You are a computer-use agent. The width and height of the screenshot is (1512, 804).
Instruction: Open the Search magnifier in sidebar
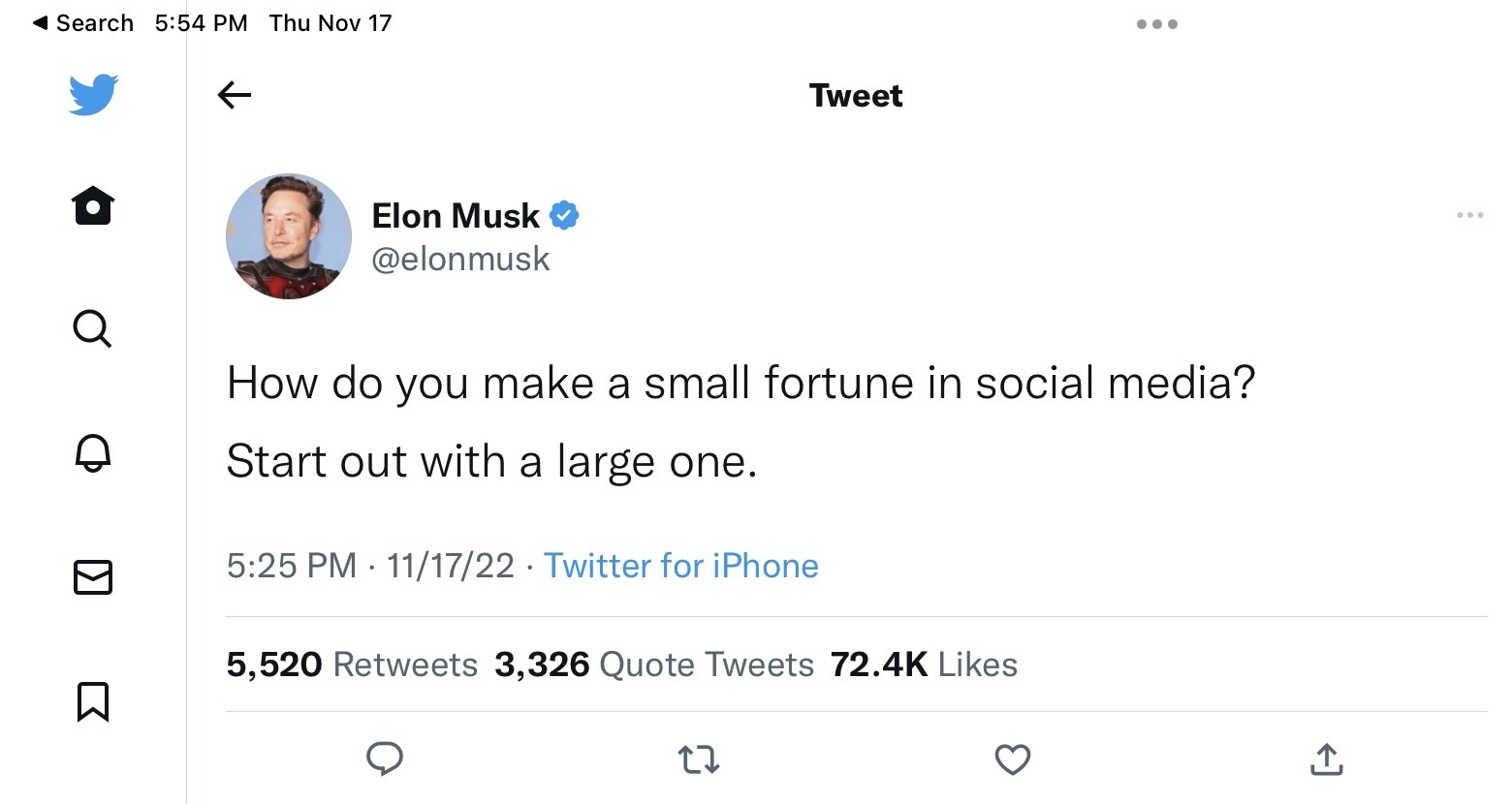coord(93,329)
